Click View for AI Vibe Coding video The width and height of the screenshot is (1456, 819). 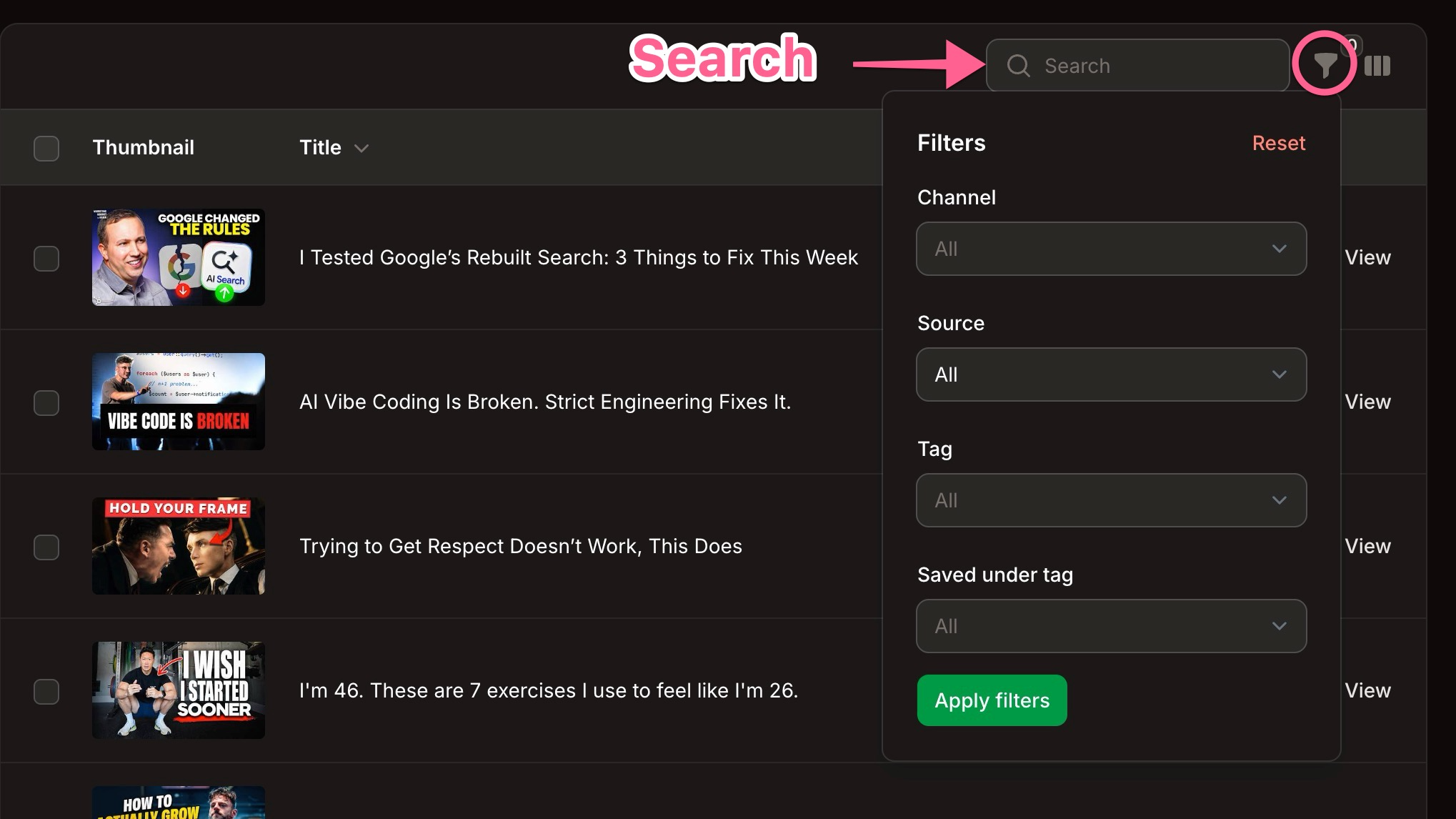pos(1367,402)
